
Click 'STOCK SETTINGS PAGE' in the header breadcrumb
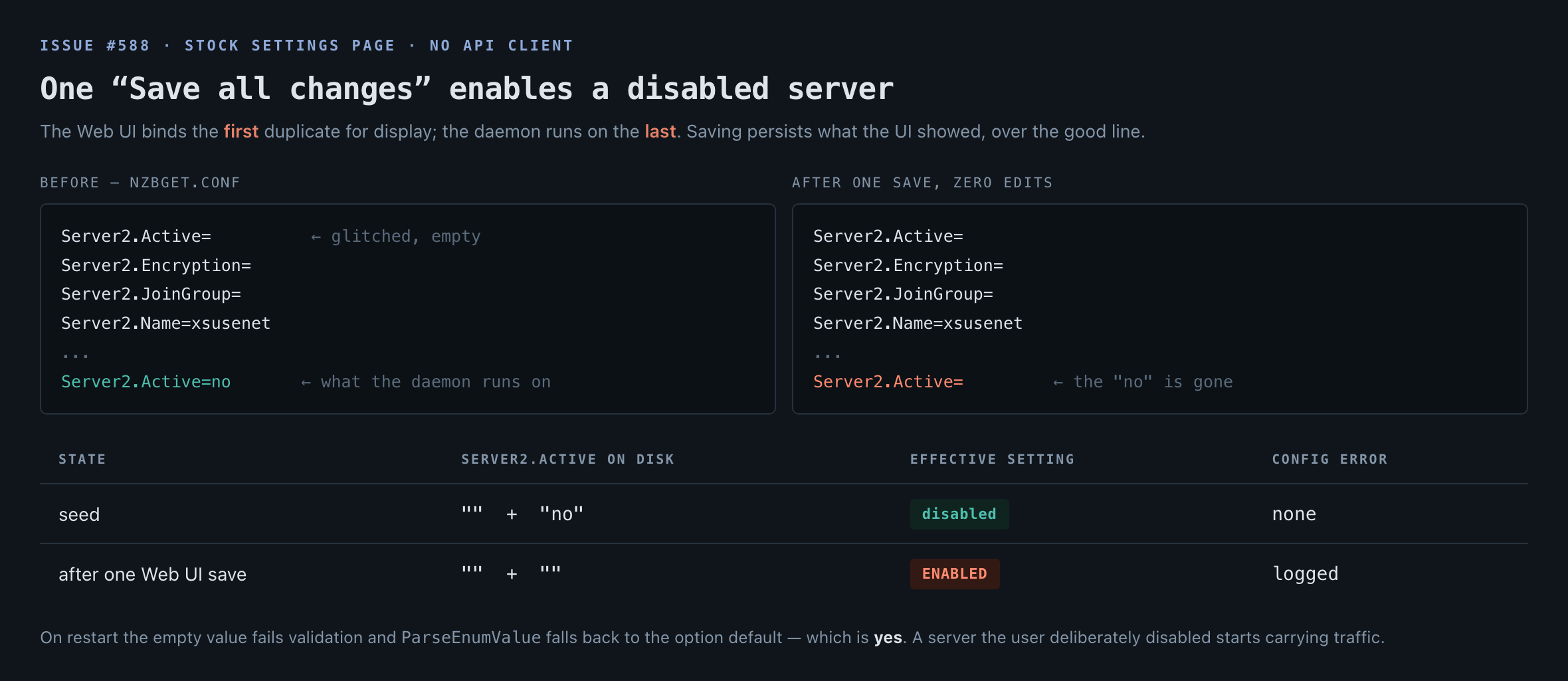(x=290, y=46)
